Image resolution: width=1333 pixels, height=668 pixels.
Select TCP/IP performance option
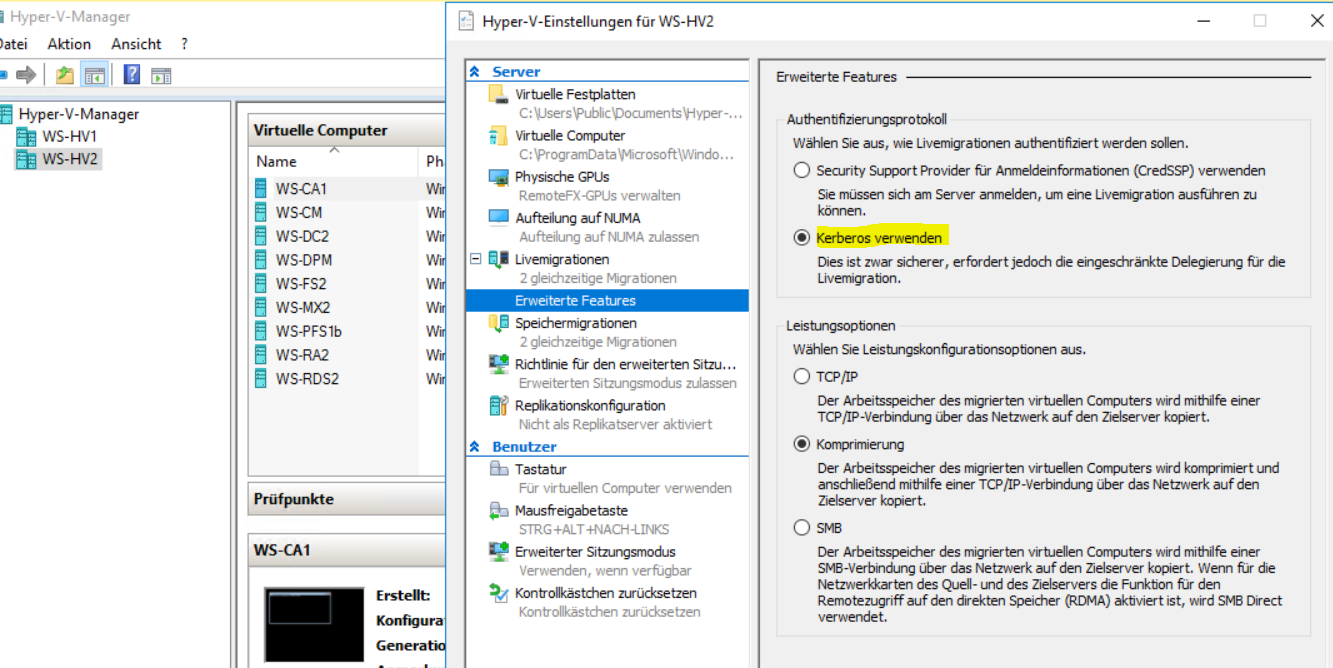click(x=801, y=376)
